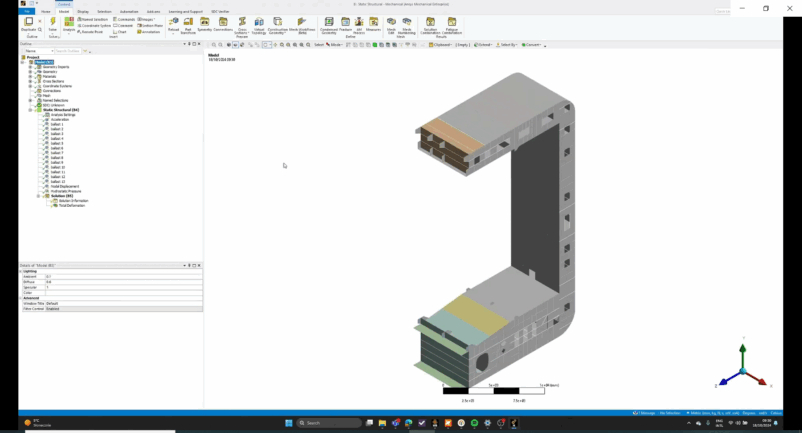This screenshot has height=433, width=802.
Task: Switch to the Home ribbon tab
Action: point(46,11)
